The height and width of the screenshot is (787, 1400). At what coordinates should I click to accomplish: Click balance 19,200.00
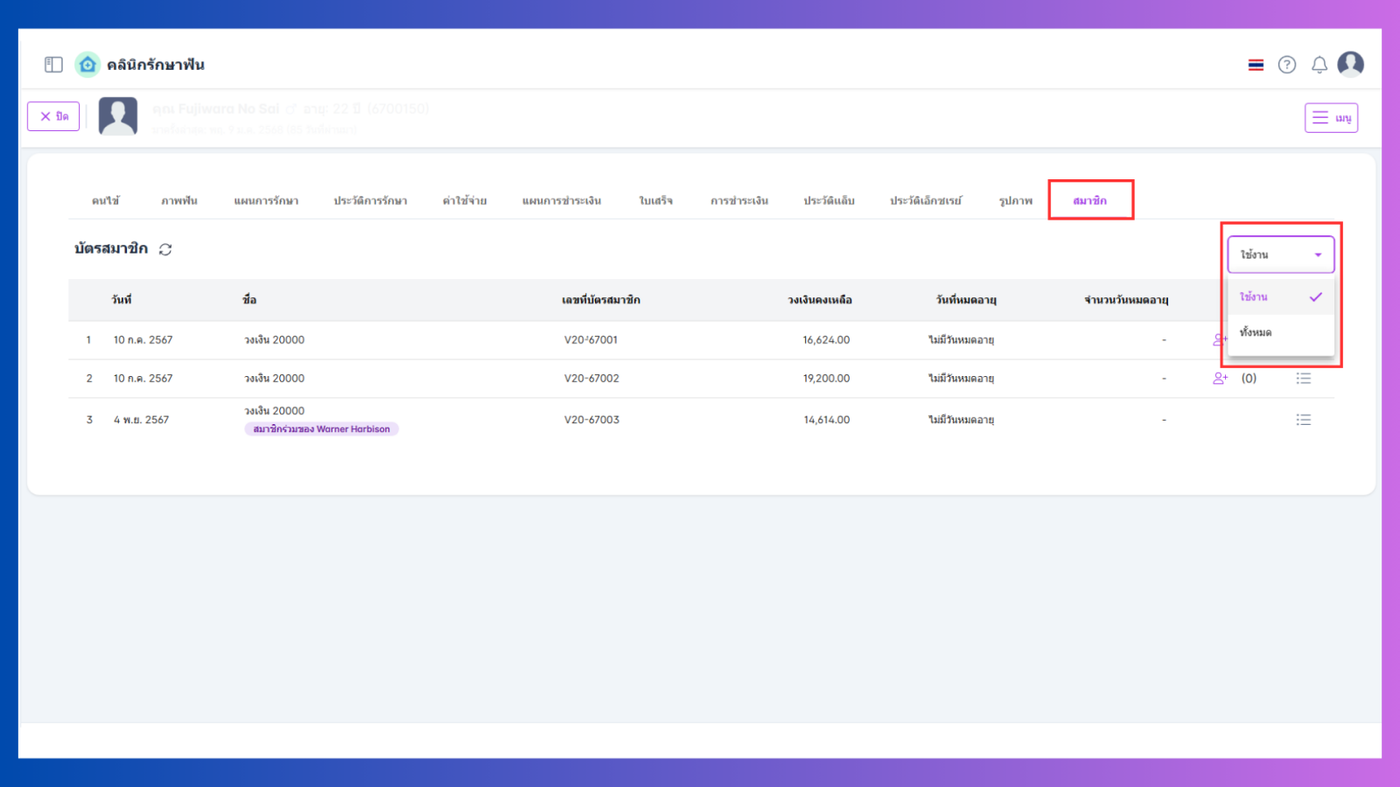coord(826,379)
